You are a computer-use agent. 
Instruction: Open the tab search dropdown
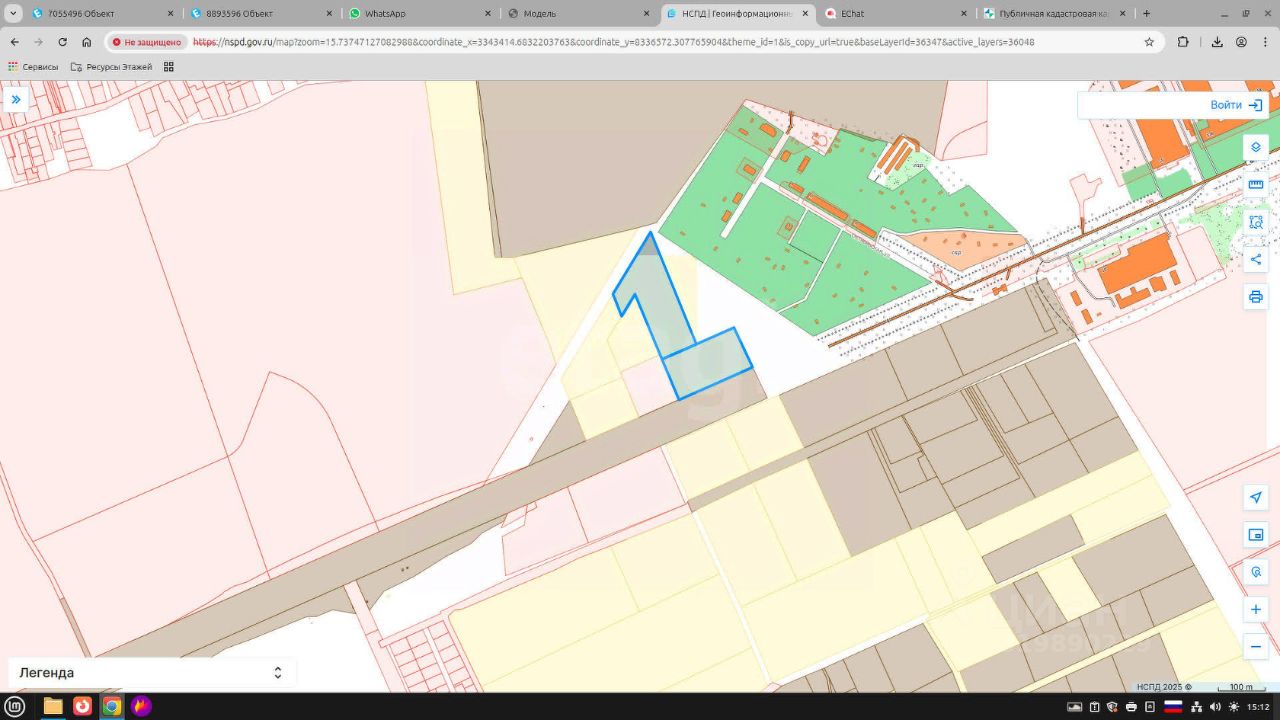pos(13,14)
